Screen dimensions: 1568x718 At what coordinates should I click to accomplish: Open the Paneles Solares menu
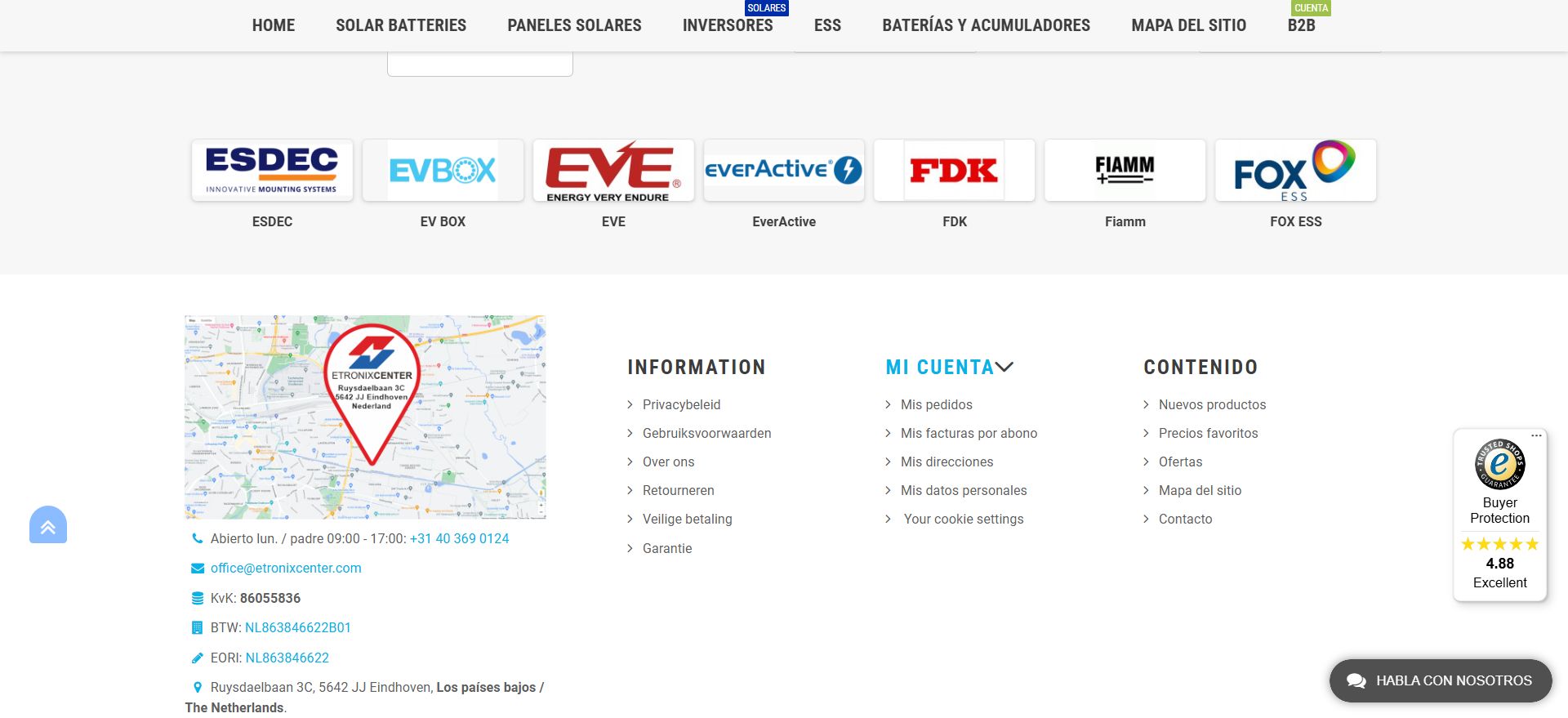pyautogui.click(x=574, y=25)
